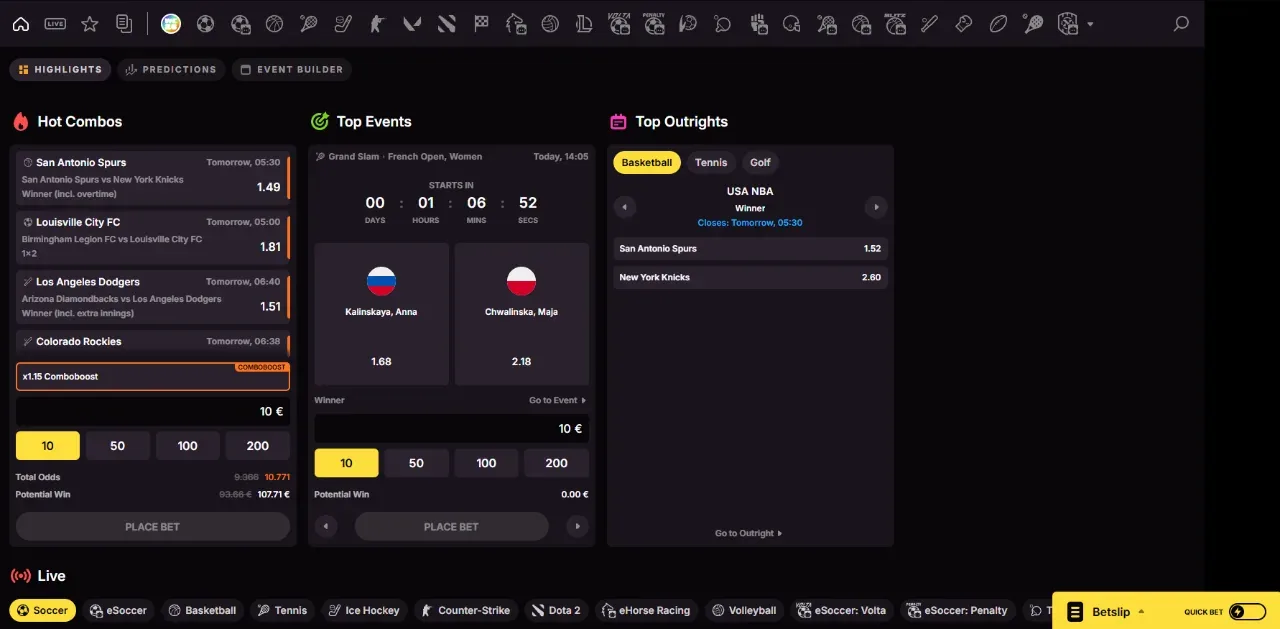
Task: Select the eHorse Racing icon in the top bar
Action: coord(516,24)
